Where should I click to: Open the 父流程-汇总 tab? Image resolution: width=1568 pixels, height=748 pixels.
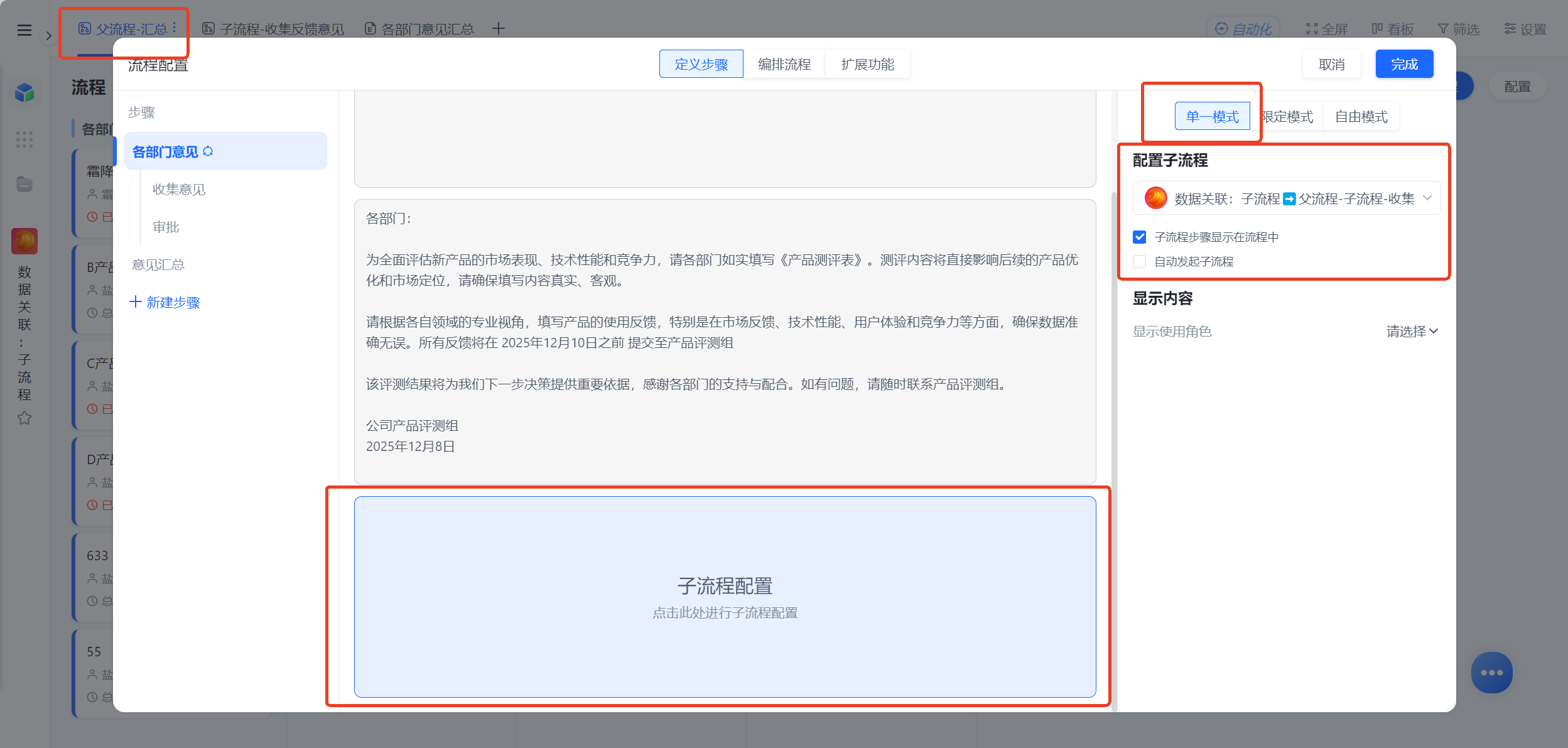pos(123,29)
